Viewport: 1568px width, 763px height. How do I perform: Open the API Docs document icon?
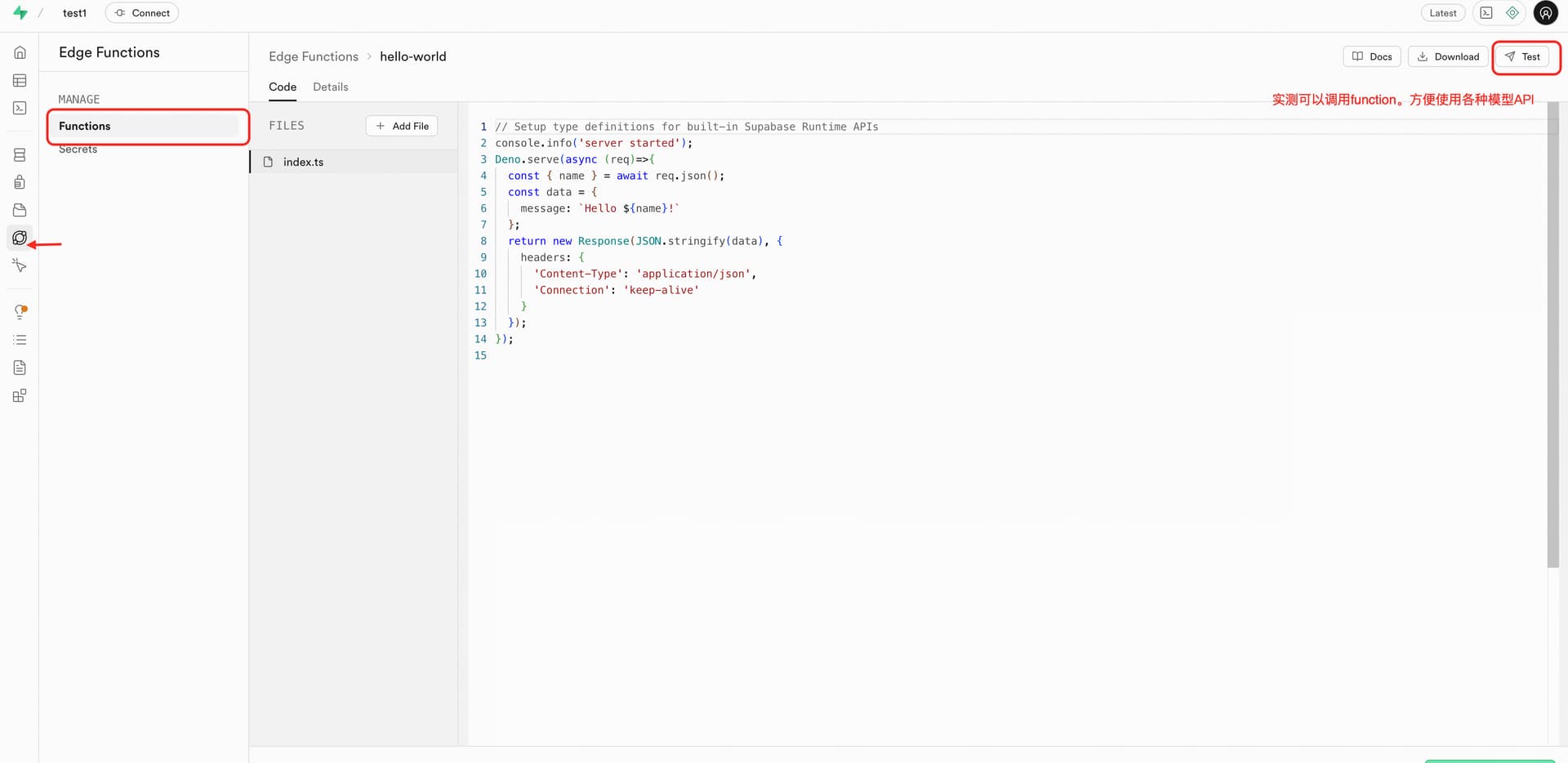pos(20,368)
